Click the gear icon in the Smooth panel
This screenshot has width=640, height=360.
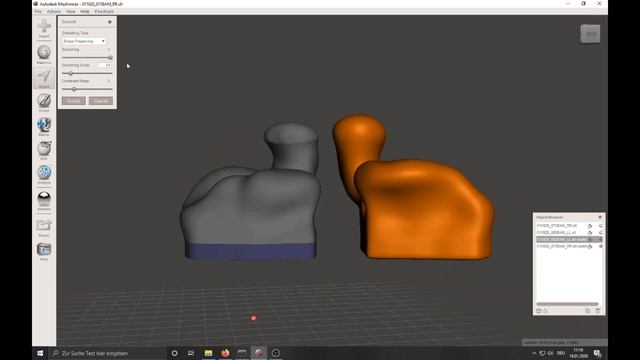110,22
